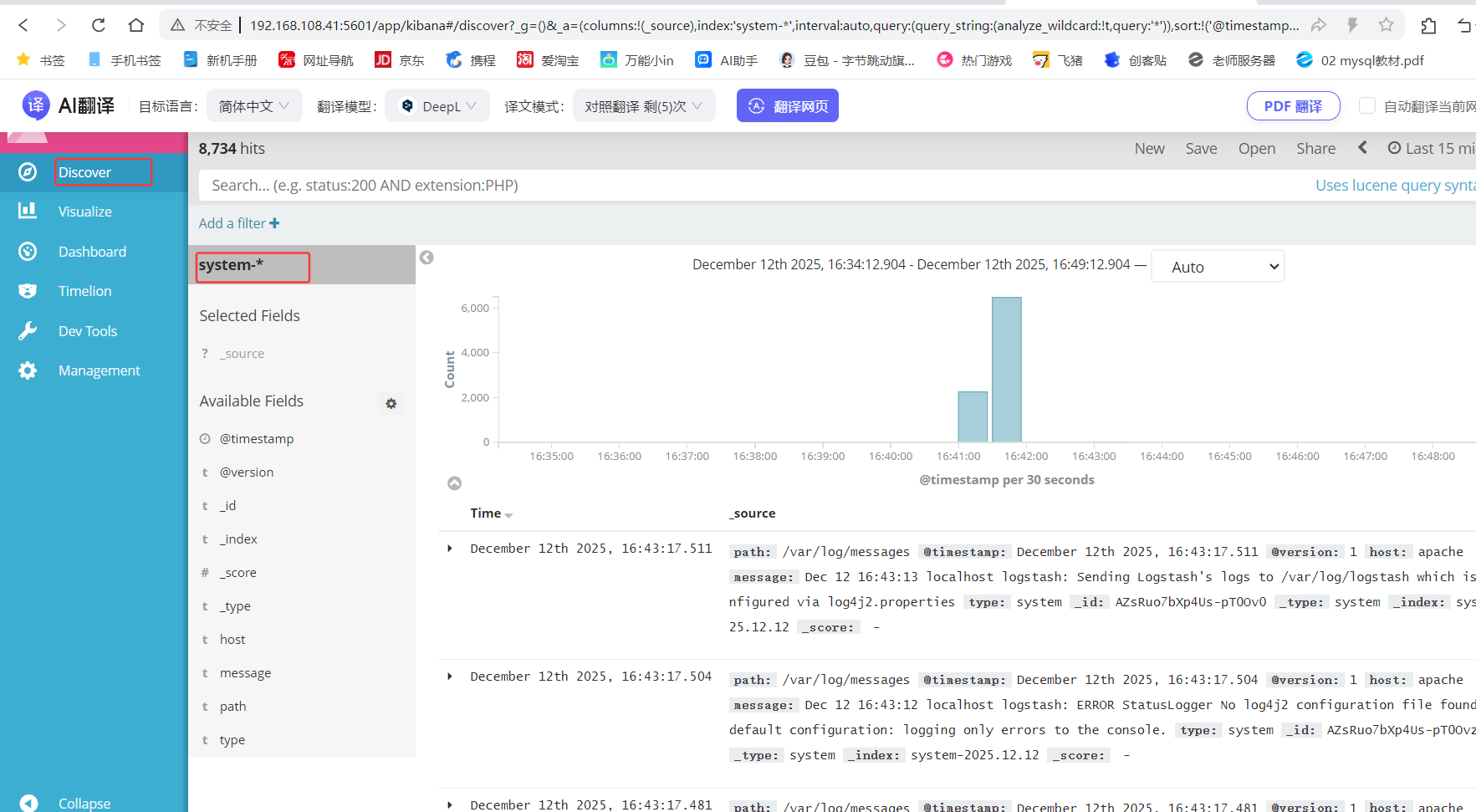Select the _type available field
Screen dimensions: 1476x812
(235, 606)
